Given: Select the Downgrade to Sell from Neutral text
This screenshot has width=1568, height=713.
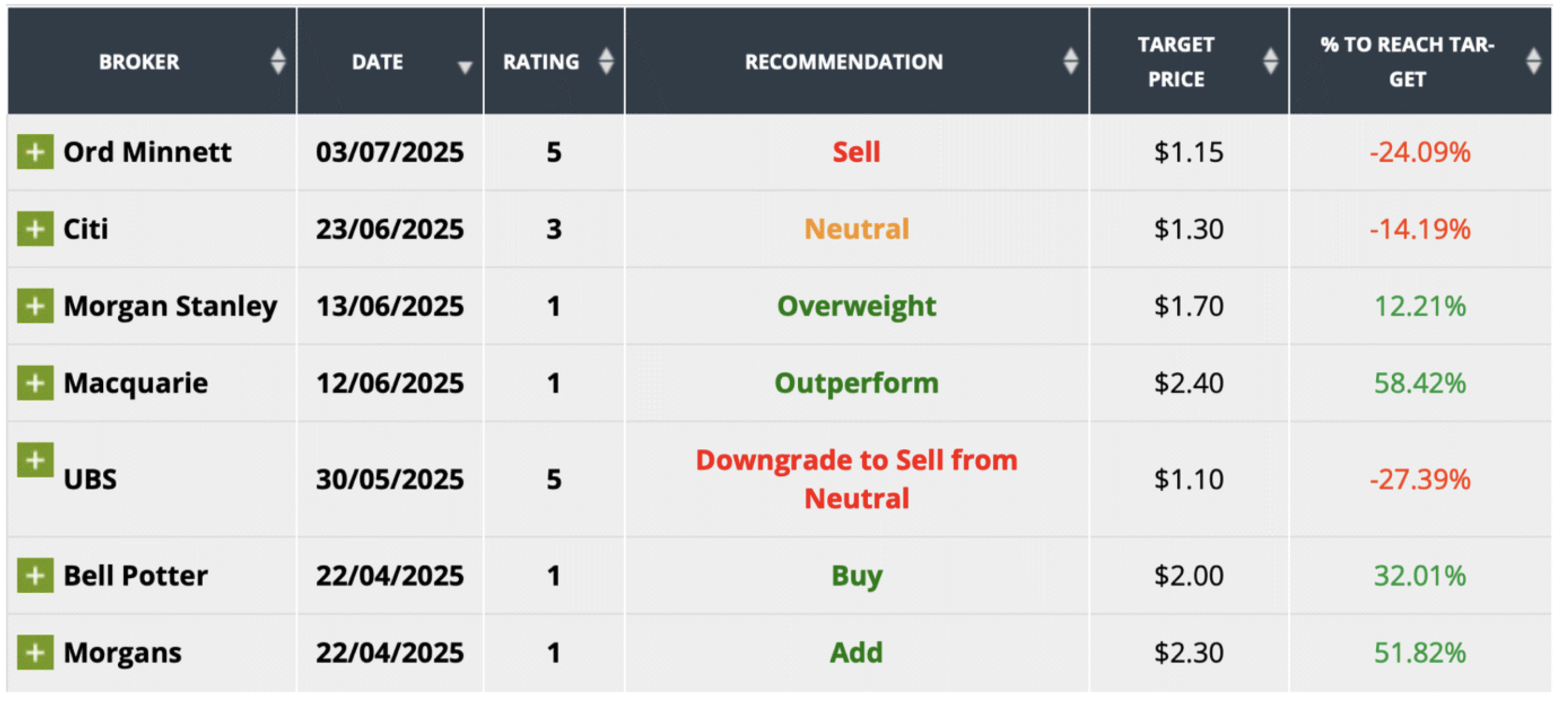Looking at the screenshot, I should pos(856,479).
